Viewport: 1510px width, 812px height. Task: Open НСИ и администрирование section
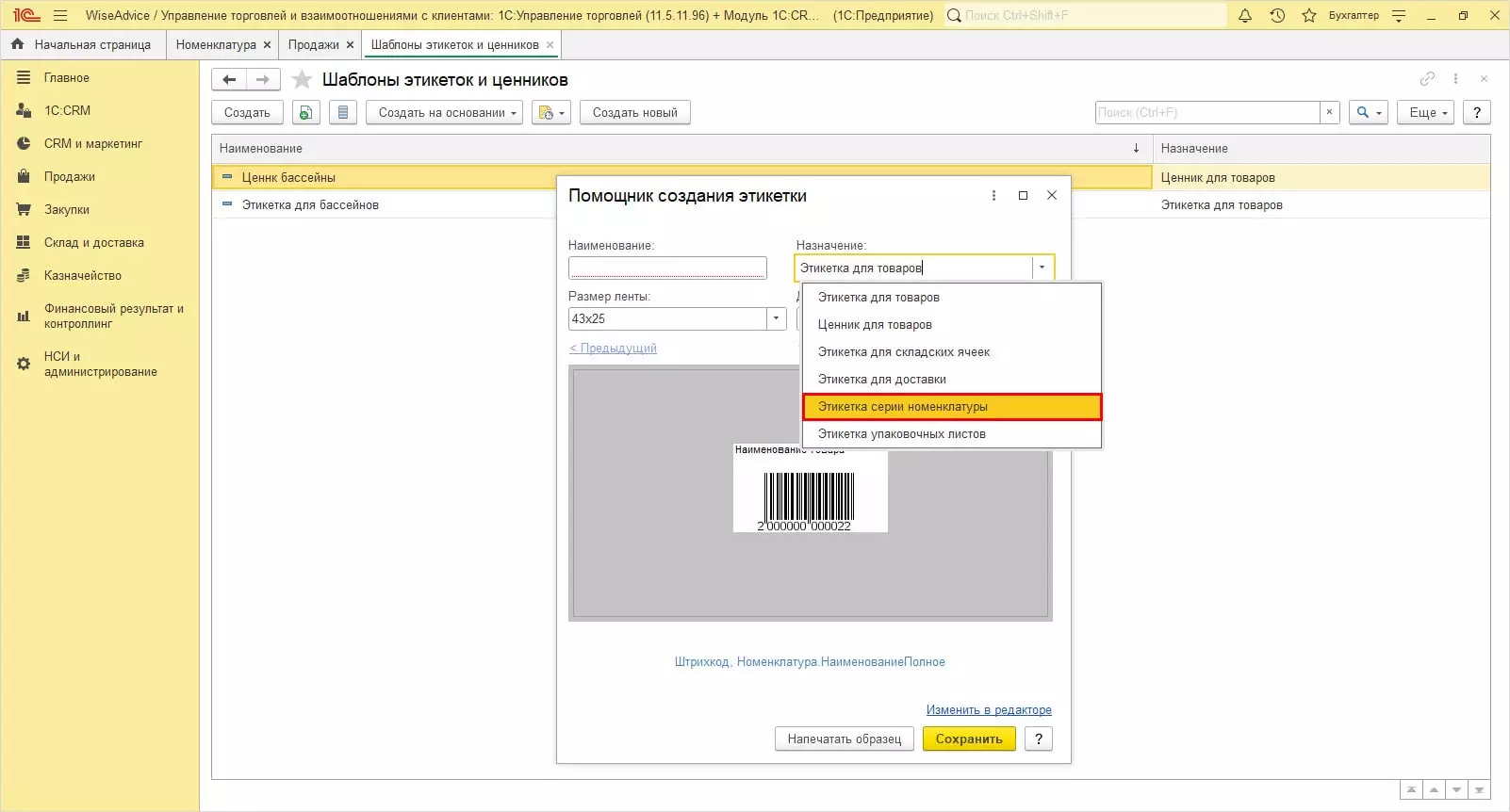pyautogui.click(x=100, y=365)
